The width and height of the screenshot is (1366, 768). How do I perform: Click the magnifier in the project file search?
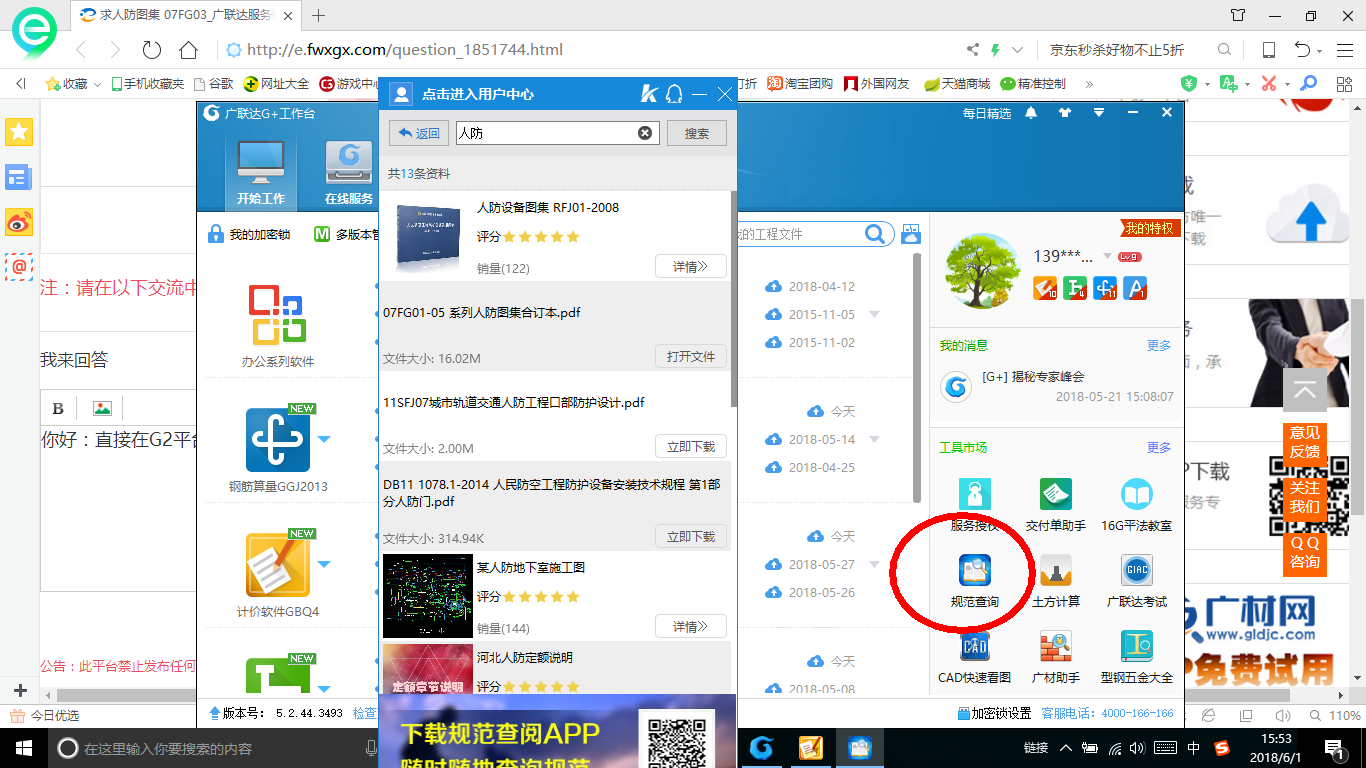[875, 234]
